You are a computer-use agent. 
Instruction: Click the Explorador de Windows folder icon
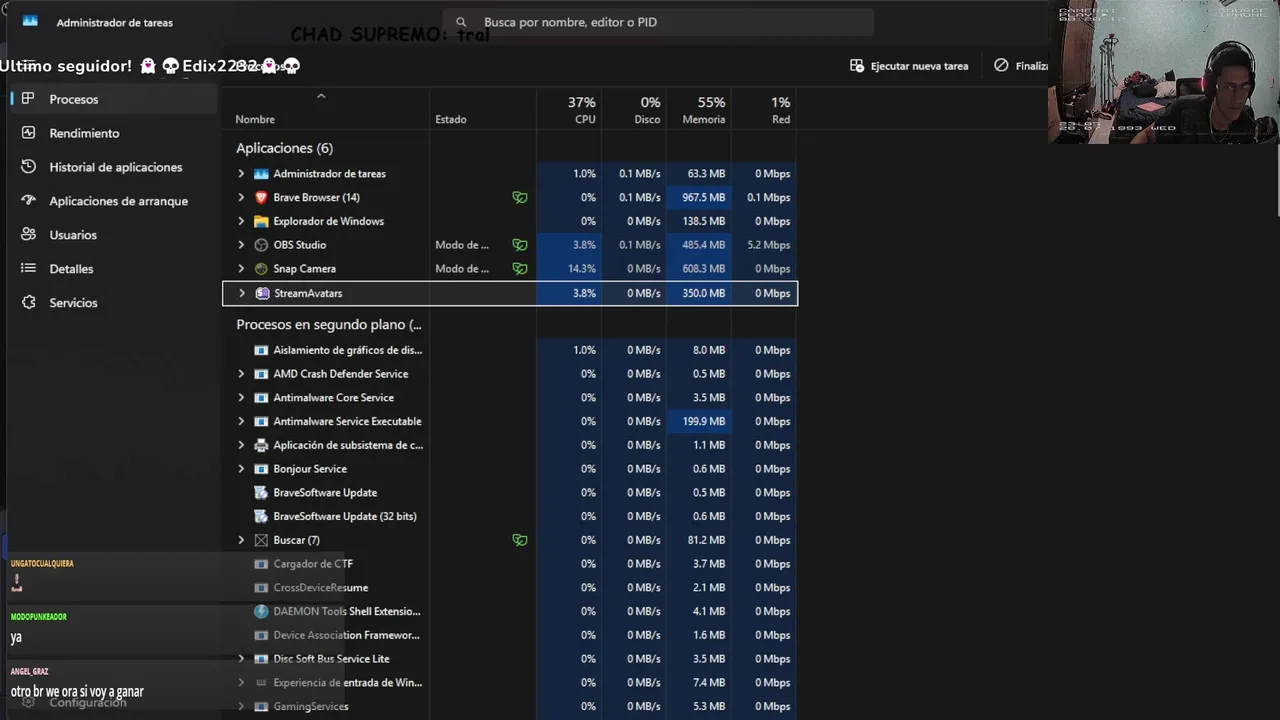click(261, 222)
